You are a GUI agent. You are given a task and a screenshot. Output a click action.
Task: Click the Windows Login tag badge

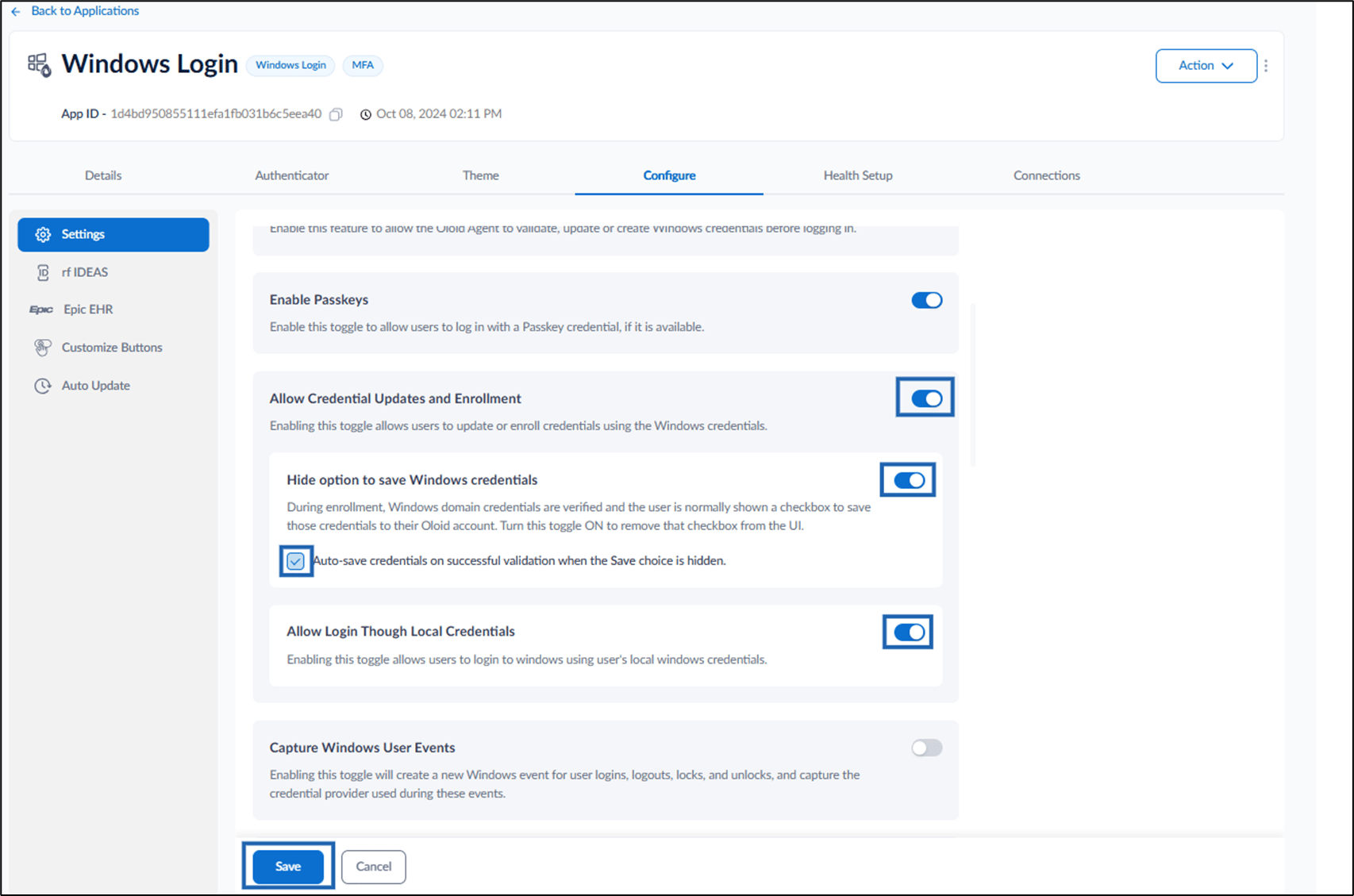coord(290,65)
